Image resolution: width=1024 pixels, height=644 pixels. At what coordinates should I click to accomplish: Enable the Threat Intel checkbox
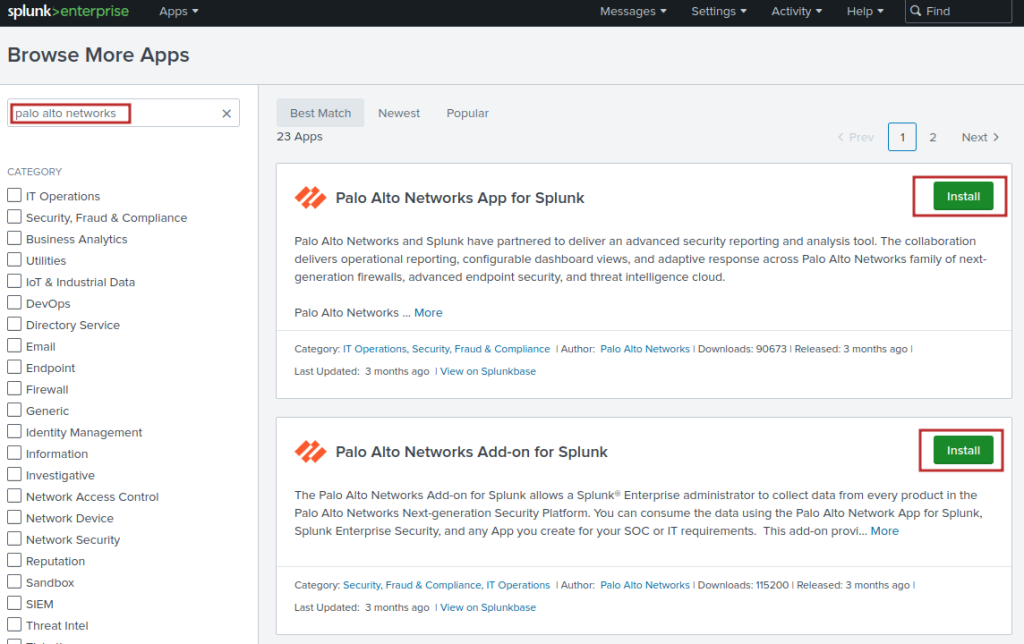tap(14, 625)
